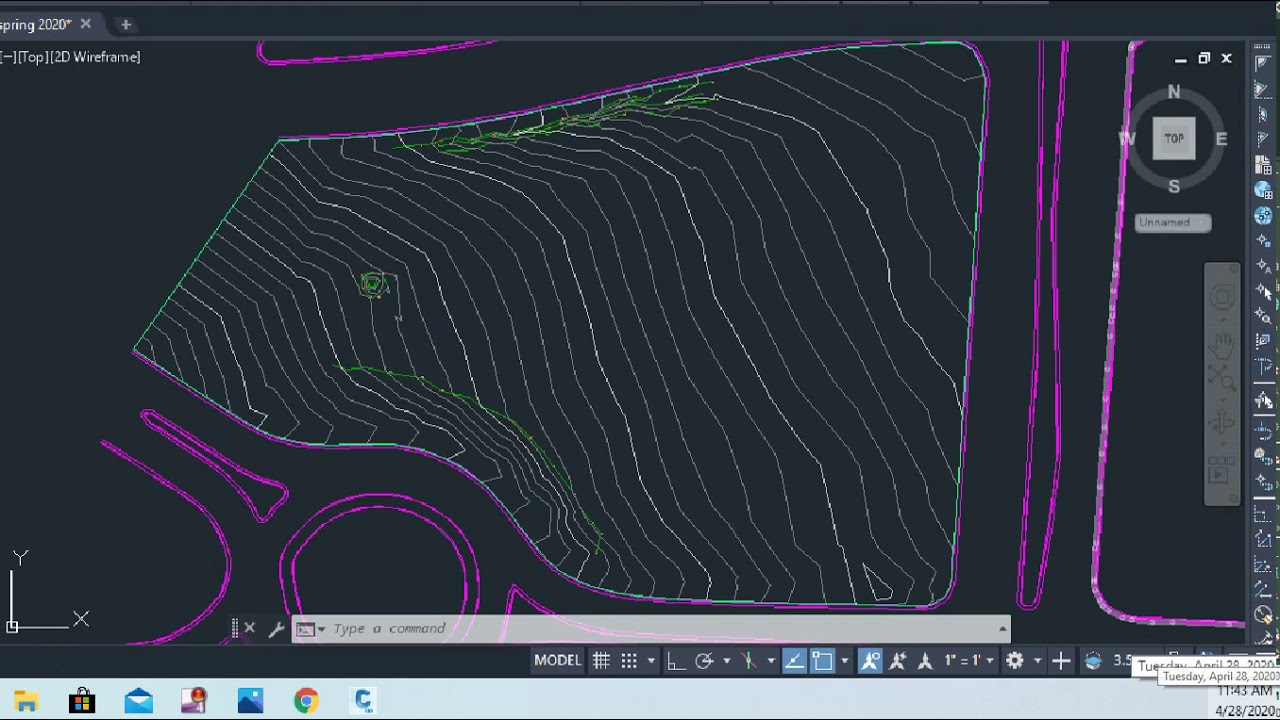The height and width of the screenshot is (720, 1280).
Task: Click the first icon at top of right toolbar
Action: click(x=1263, y=63)
